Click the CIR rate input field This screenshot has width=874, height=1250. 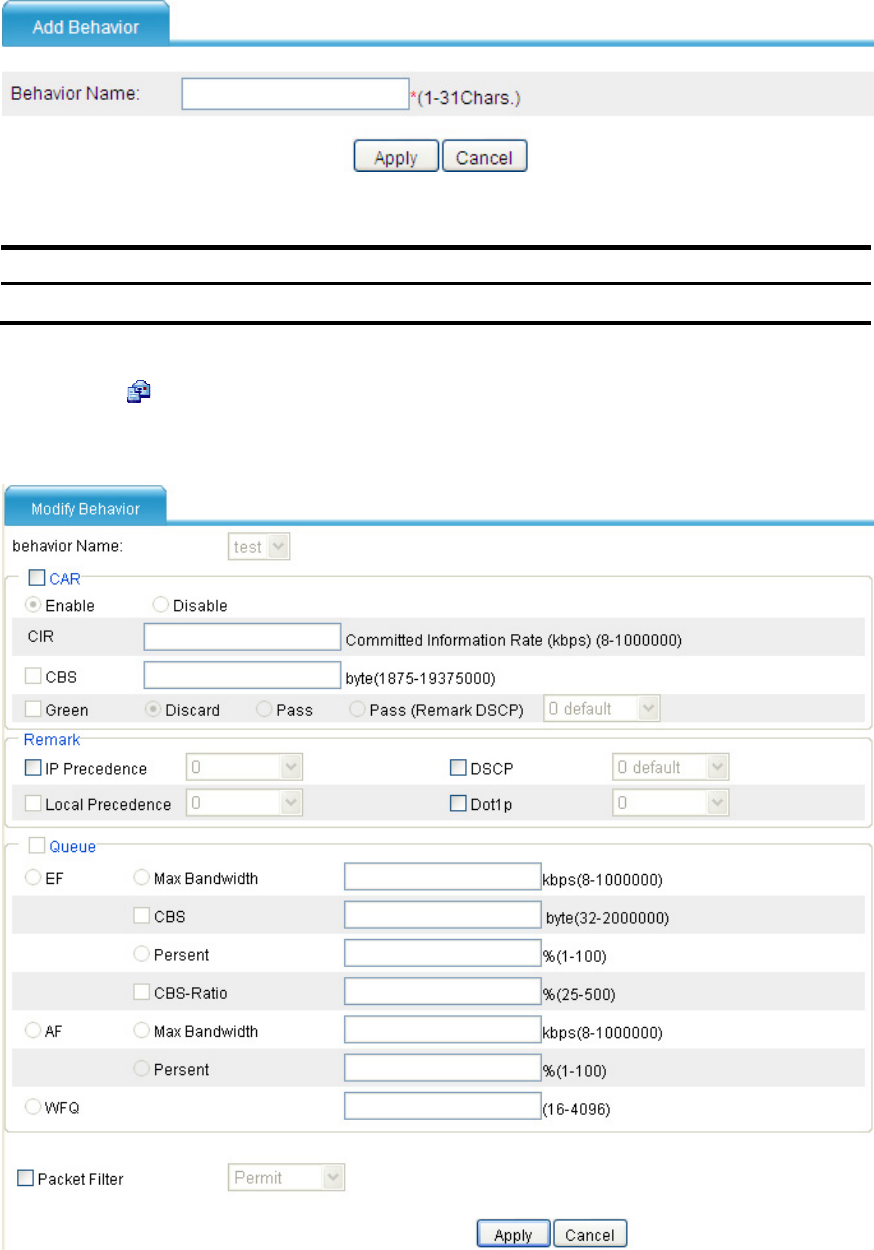[x=243, y=637]
